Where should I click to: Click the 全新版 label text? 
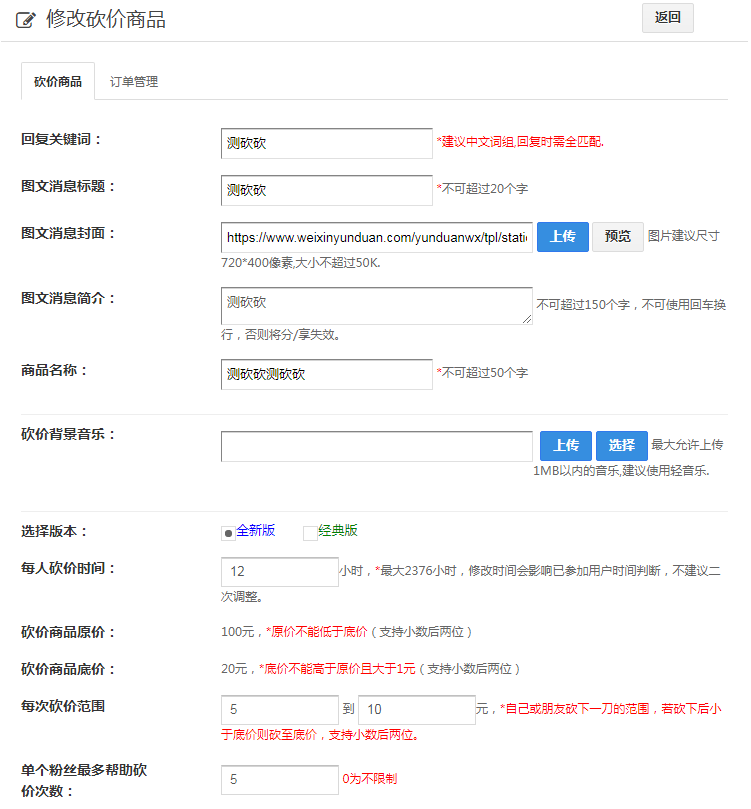click(x=256, y=530)
